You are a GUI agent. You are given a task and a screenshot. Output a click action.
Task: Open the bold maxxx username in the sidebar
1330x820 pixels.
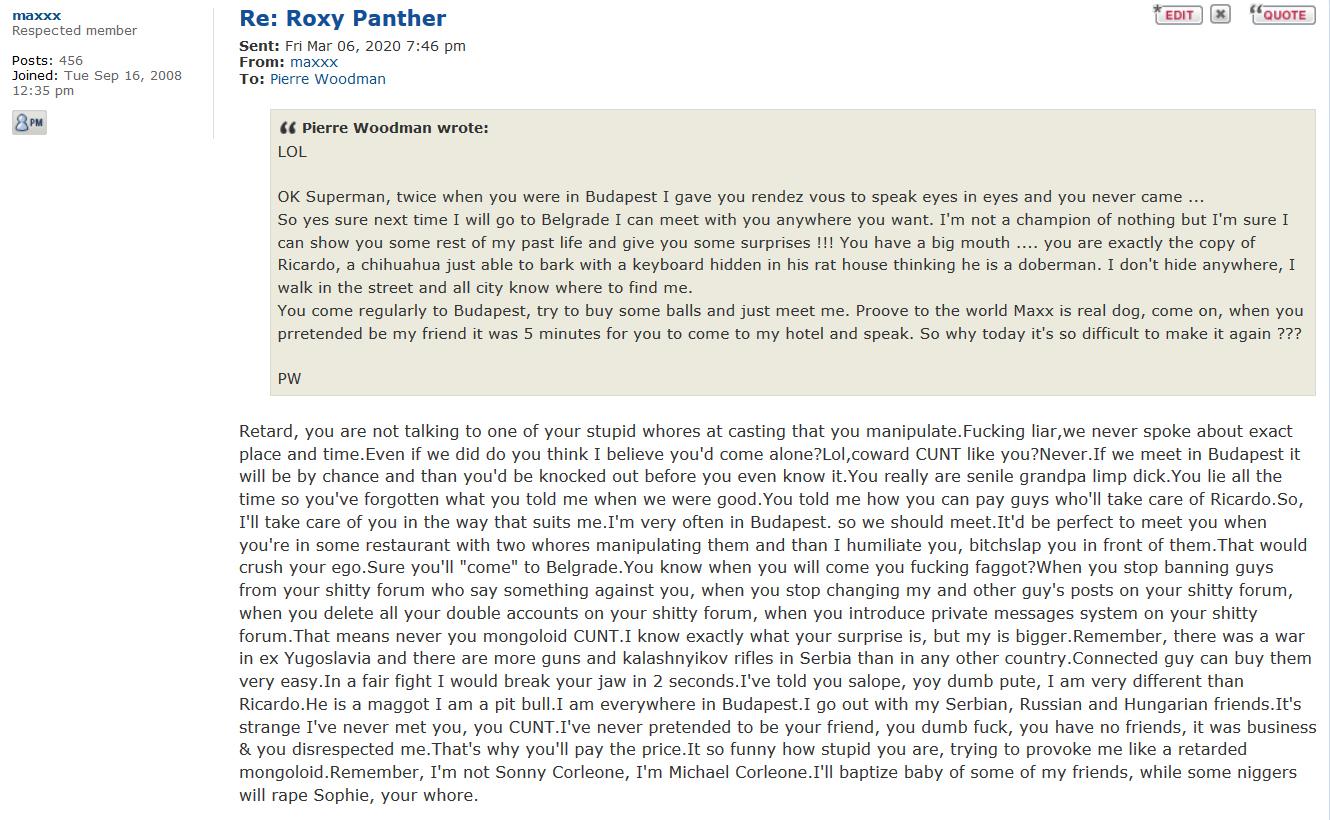tap(36, 15)
